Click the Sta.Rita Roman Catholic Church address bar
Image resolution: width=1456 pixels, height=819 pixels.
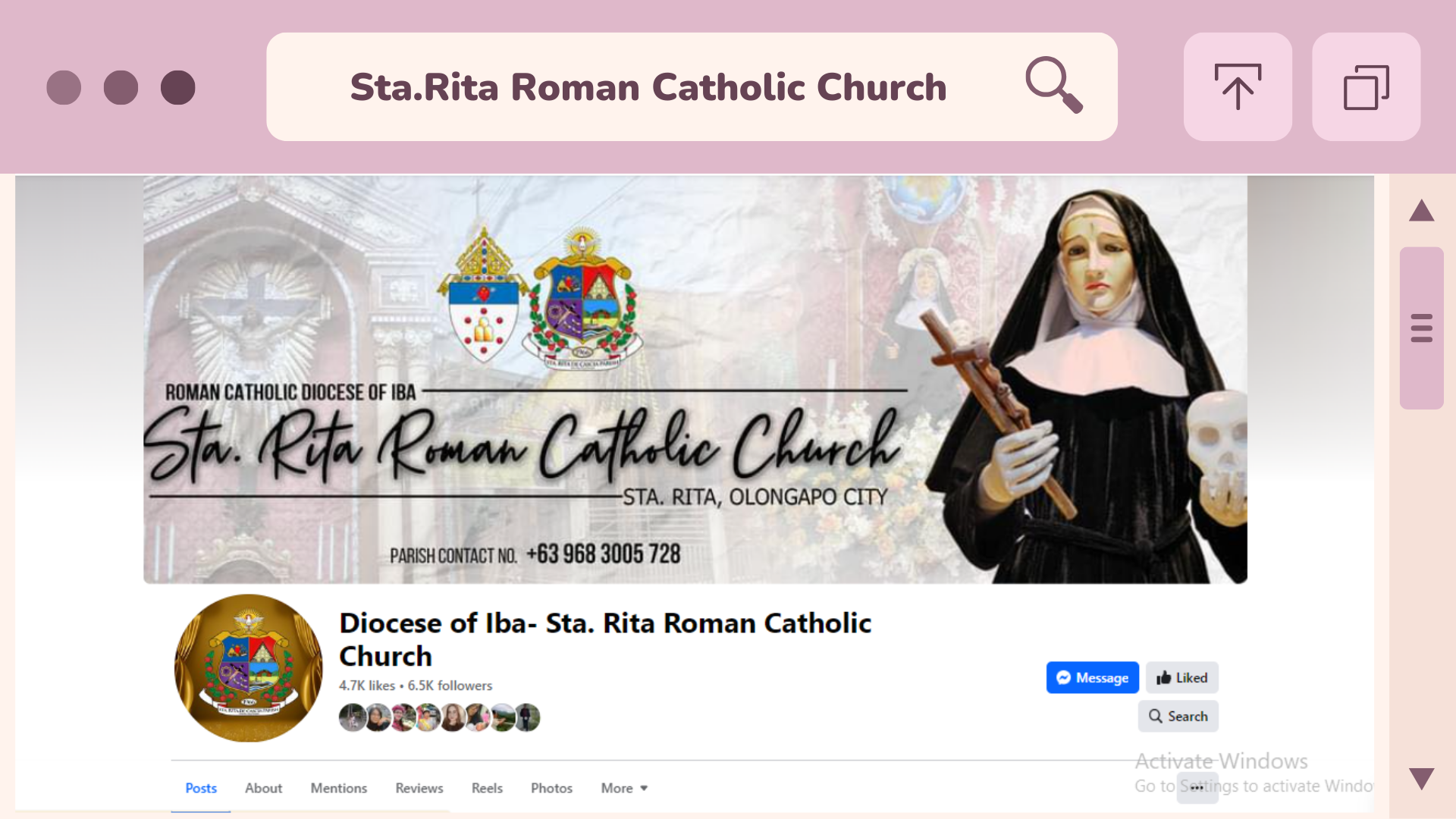(648, 87)
